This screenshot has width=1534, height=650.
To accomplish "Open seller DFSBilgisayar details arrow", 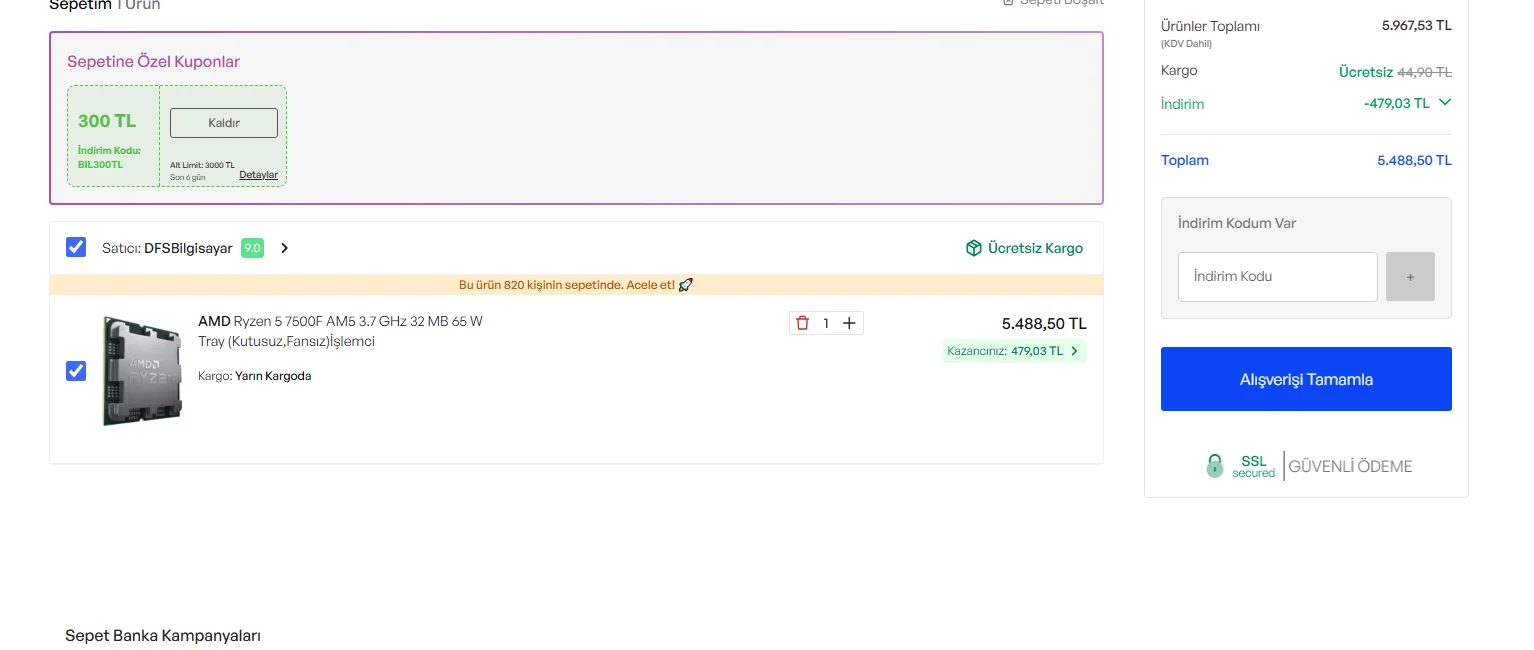I will 284,248.
